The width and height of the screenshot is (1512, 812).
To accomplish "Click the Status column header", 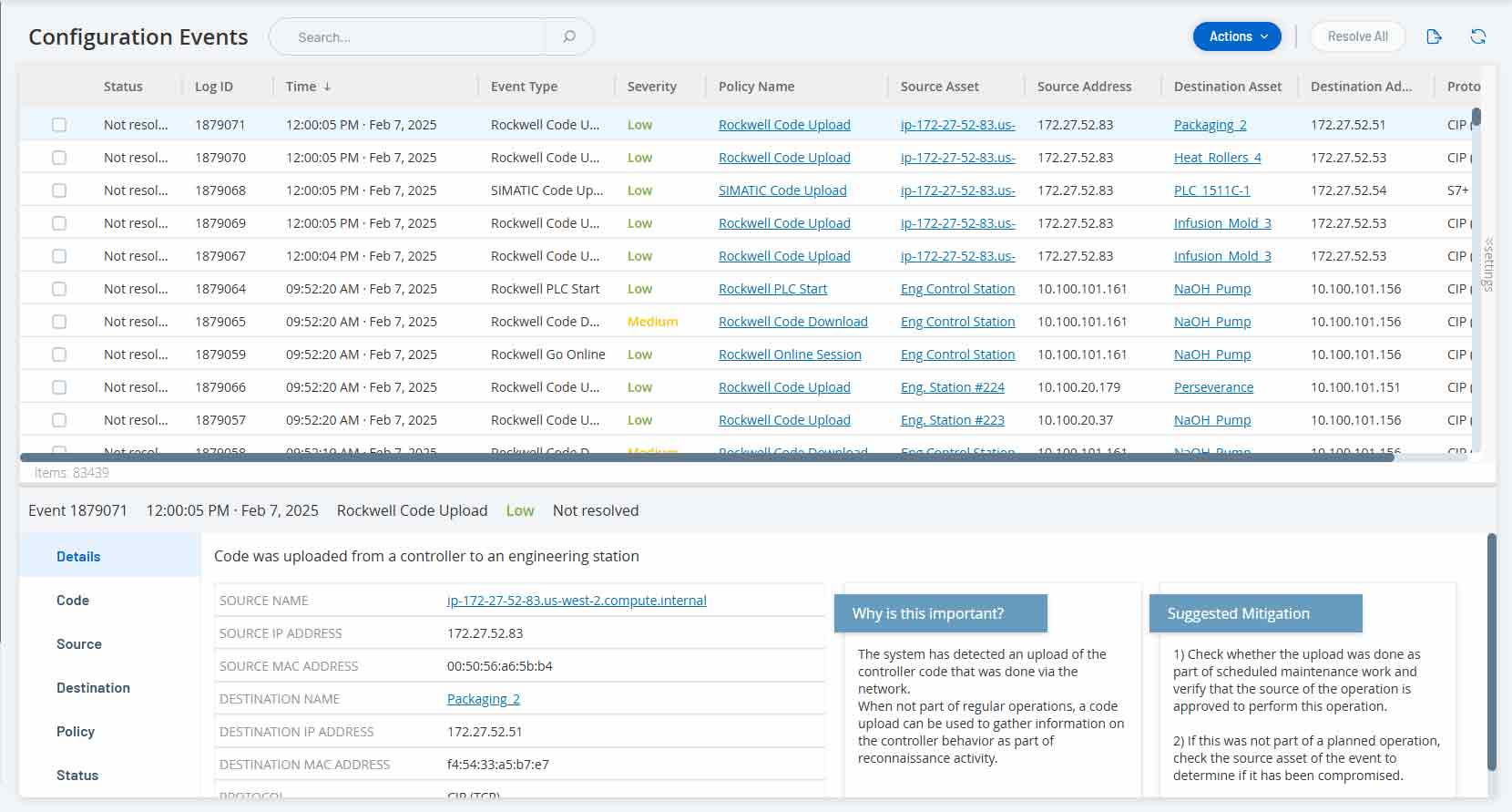I will coord(123,87).
